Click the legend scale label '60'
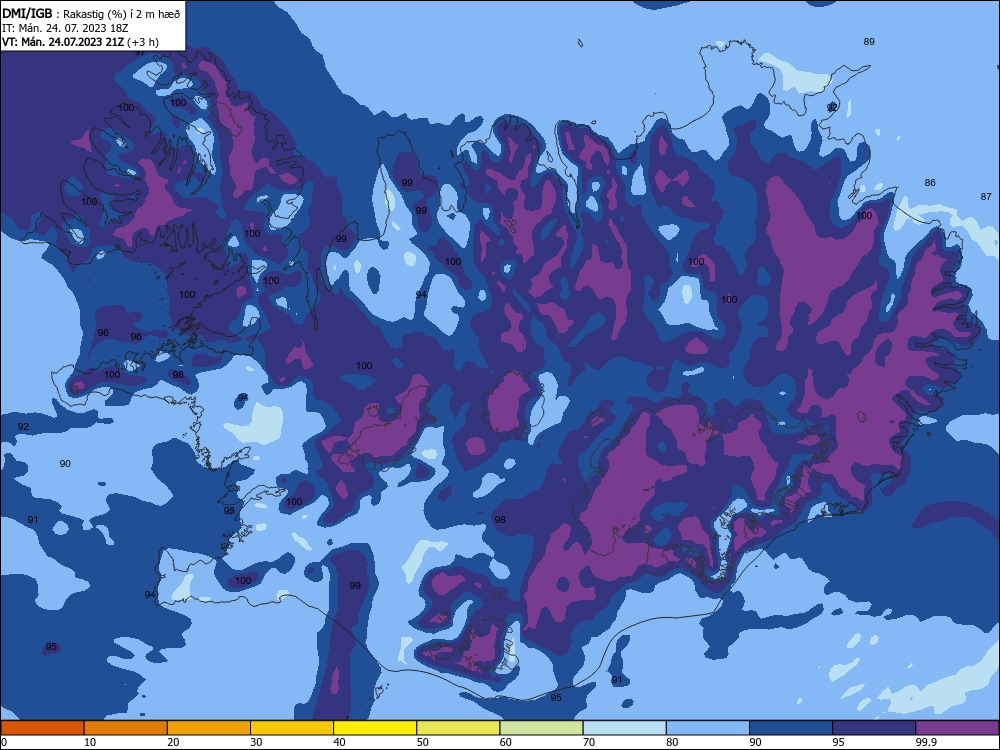Screen dimensions: 1000x750 click(x=506, y=742)
